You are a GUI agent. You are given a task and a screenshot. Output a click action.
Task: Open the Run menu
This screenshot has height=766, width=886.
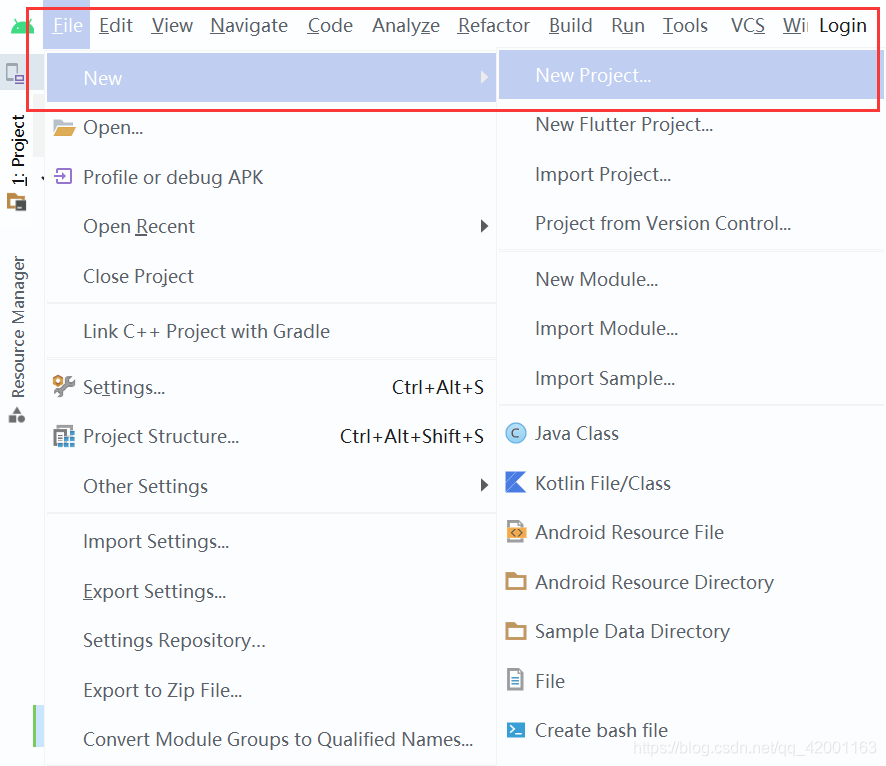(628, 25)
